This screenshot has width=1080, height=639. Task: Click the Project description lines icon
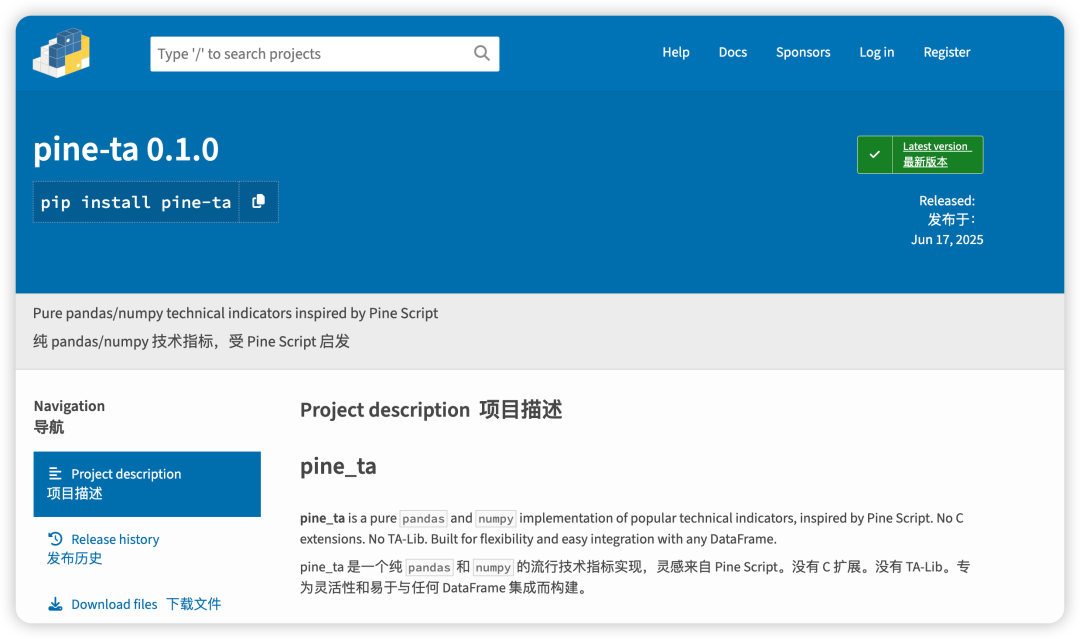click(x=55, y=473)
